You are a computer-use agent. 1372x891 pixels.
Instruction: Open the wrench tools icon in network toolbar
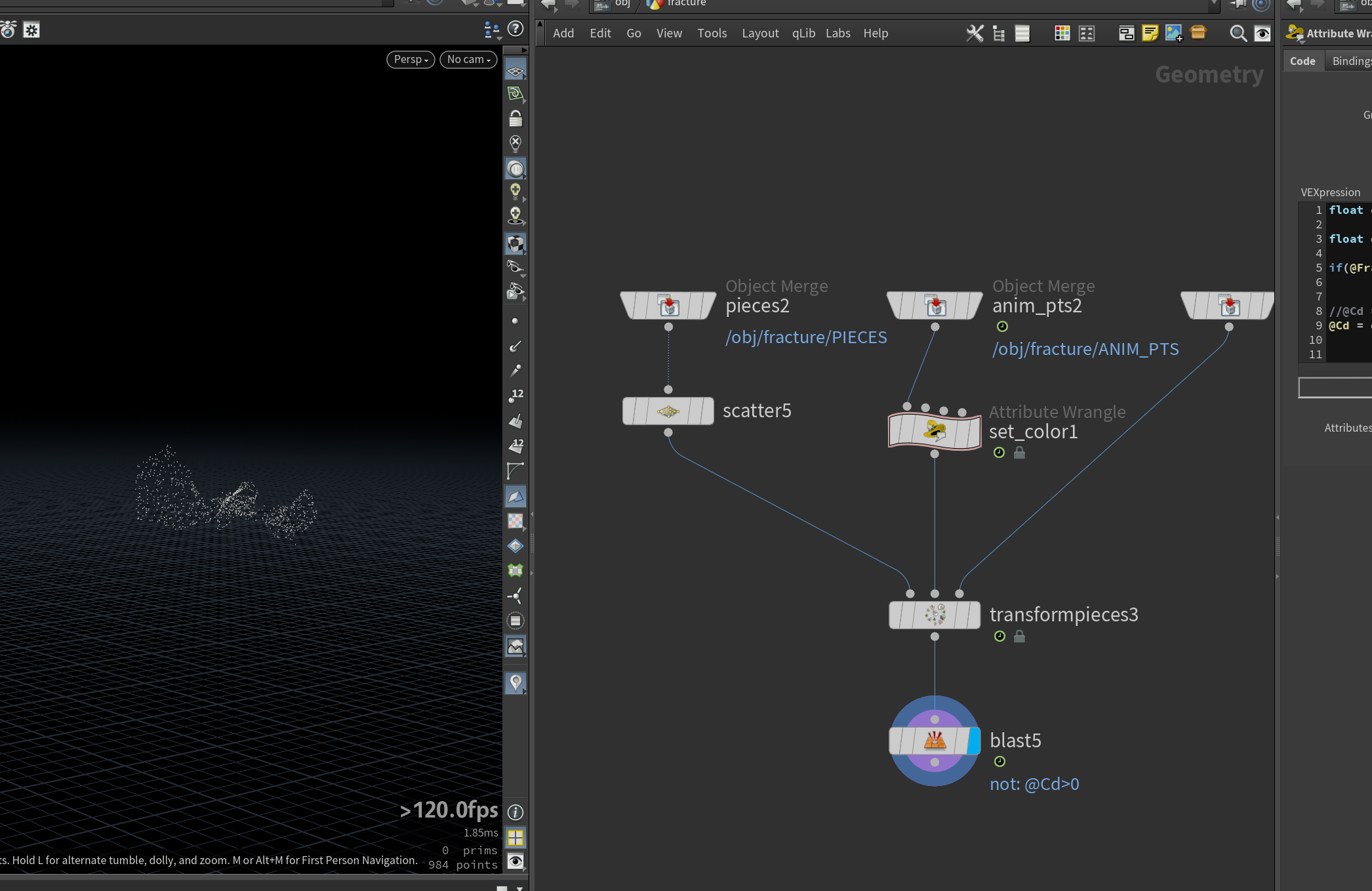pyautogui.click(x=975, y=33)
